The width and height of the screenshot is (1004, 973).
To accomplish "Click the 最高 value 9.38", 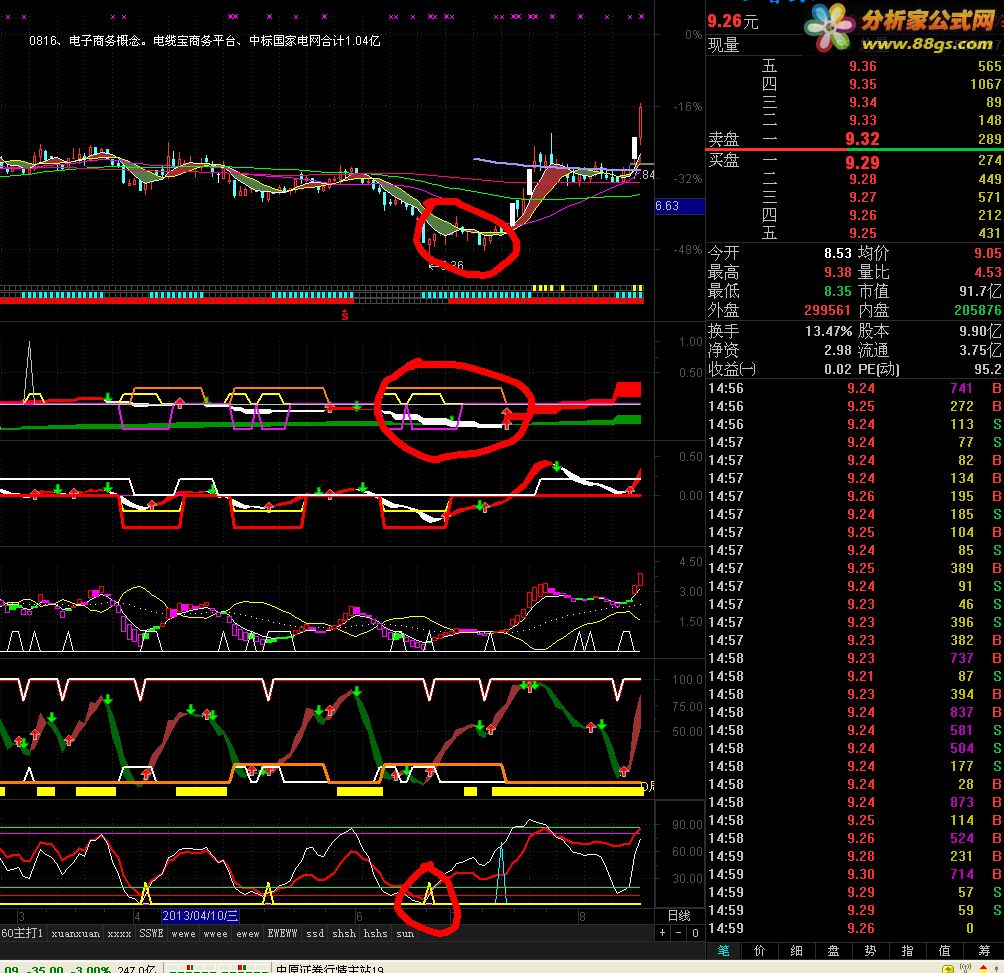I will tap(838, 273).
